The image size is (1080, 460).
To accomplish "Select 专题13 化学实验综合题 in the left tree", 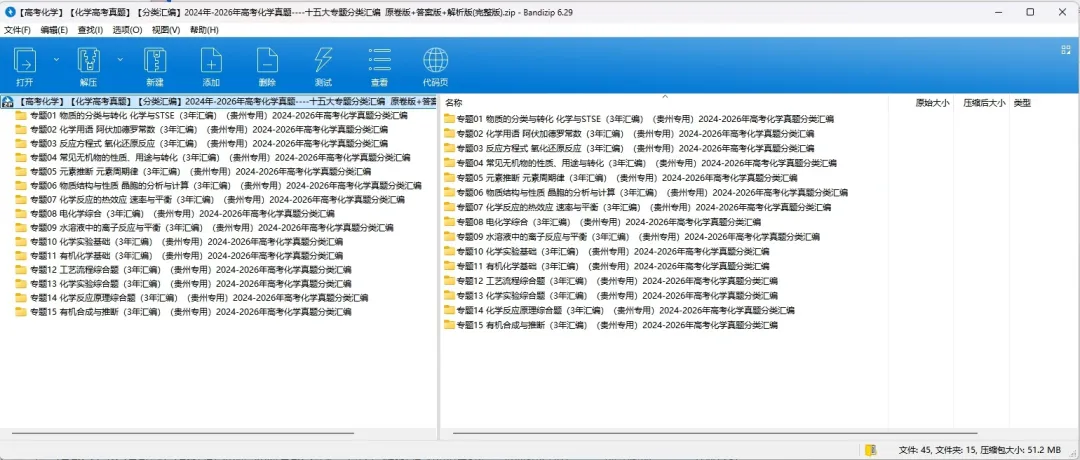I will pyautogui.click(x=183, y=284).
